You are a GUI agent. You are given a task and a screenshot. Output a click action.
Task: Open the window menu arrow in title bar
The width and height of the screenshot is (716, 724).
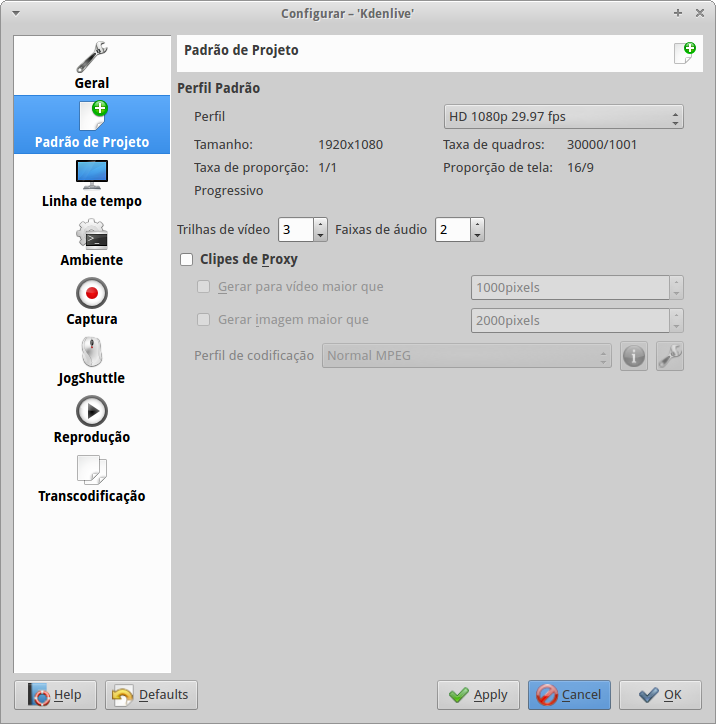tap(15, 13)
